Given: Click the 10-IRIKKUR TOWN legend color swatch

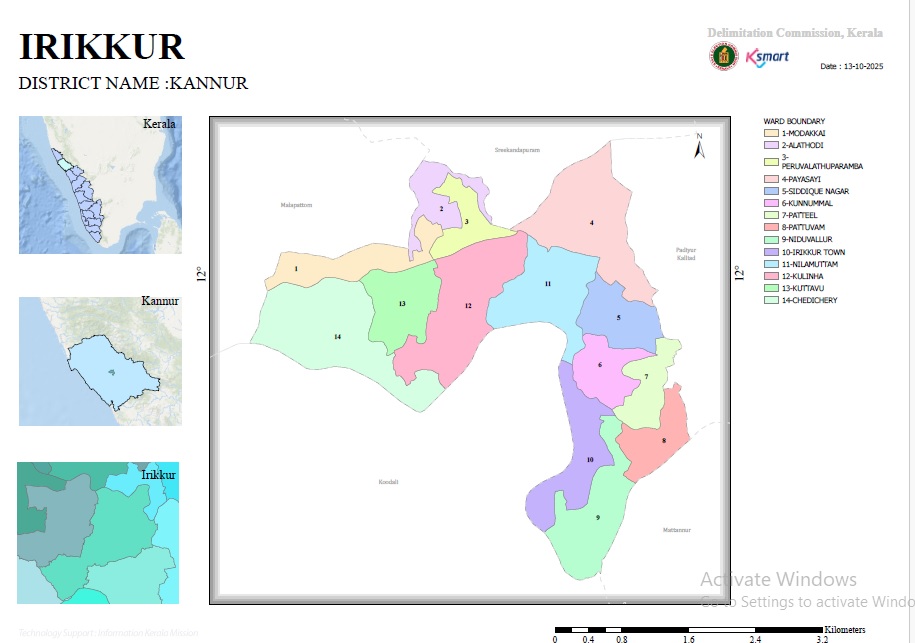Looking at the screenshot, I should tap(771, 252).
